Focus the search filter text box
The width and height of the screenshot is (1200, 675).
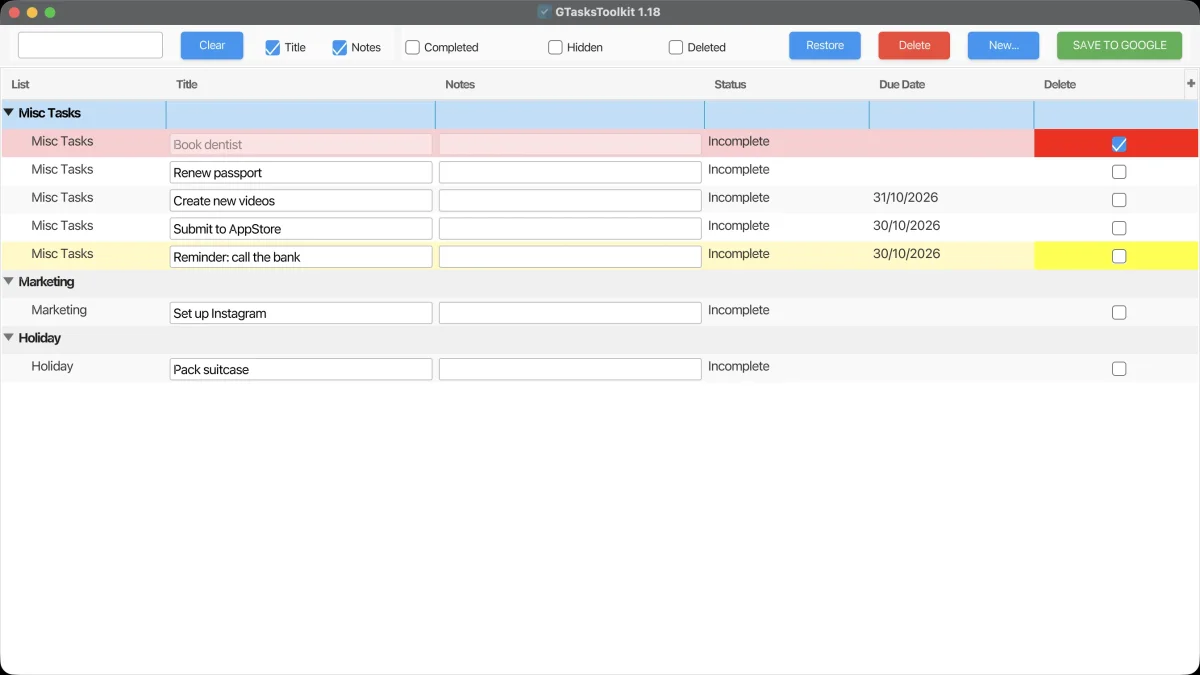(x=90, y=45)
